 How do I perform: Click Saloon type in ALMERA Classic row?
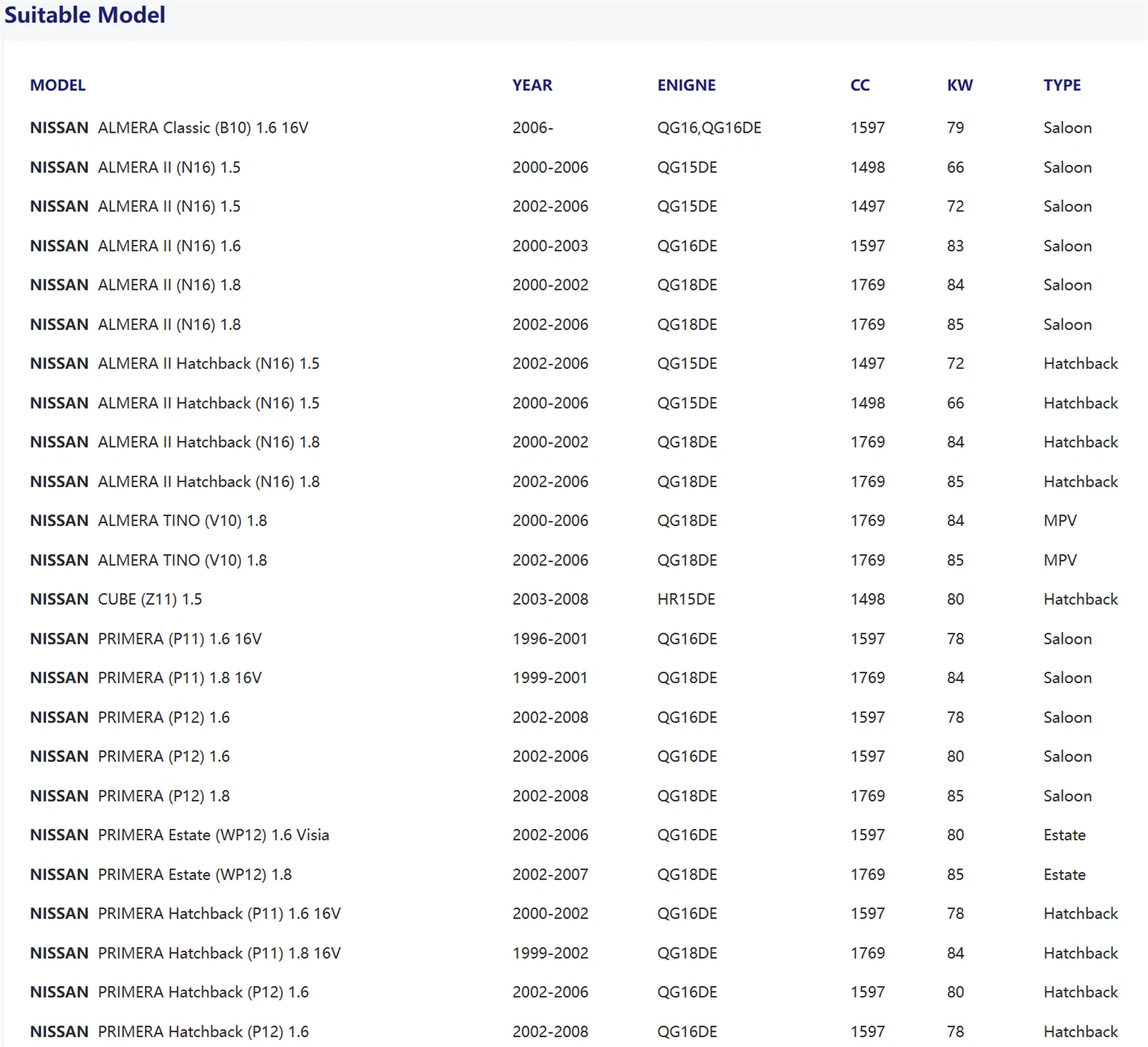point(1068,128)
